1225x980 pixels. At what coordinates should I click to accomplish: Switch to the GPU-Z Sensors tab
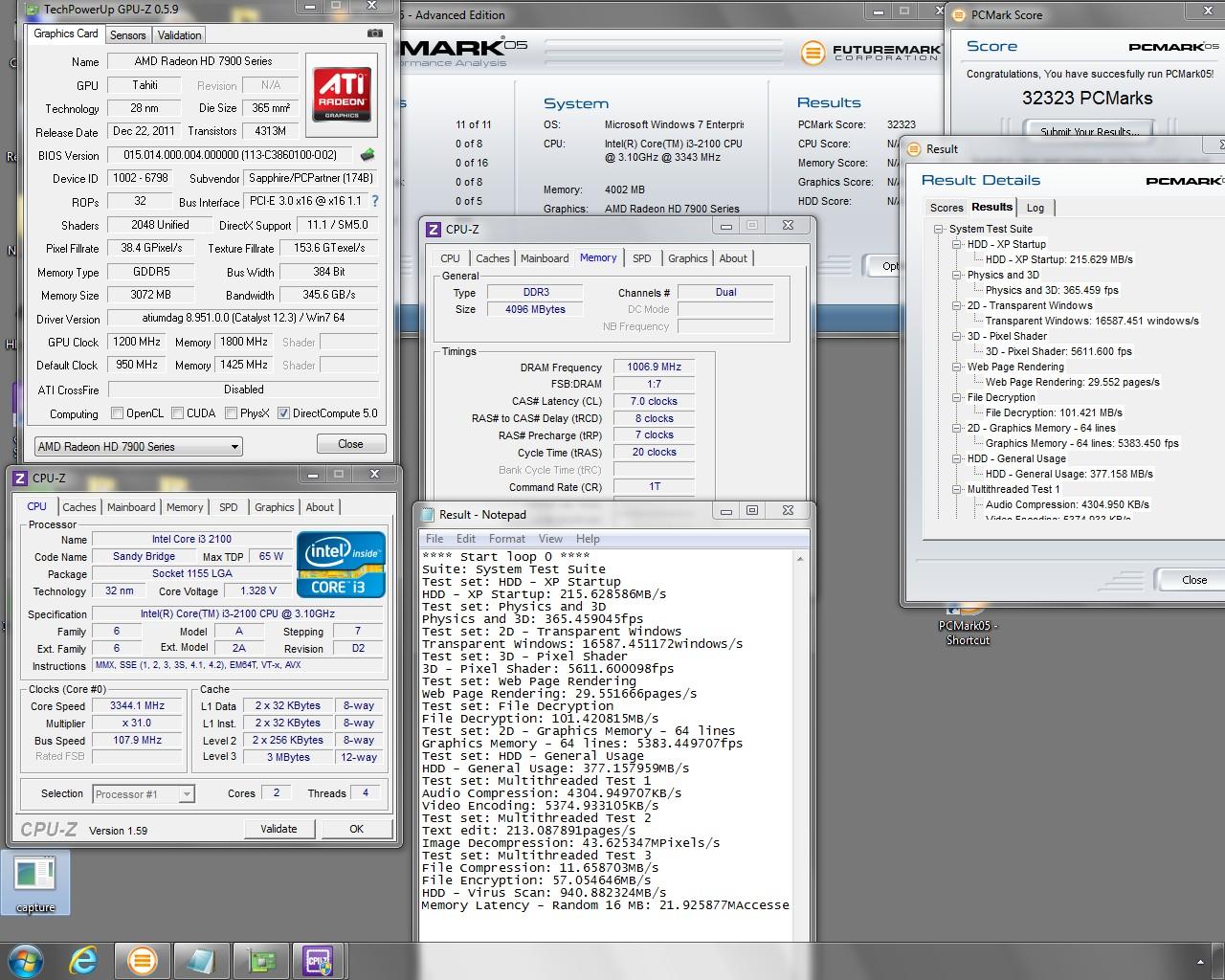(x=127, y=35)
